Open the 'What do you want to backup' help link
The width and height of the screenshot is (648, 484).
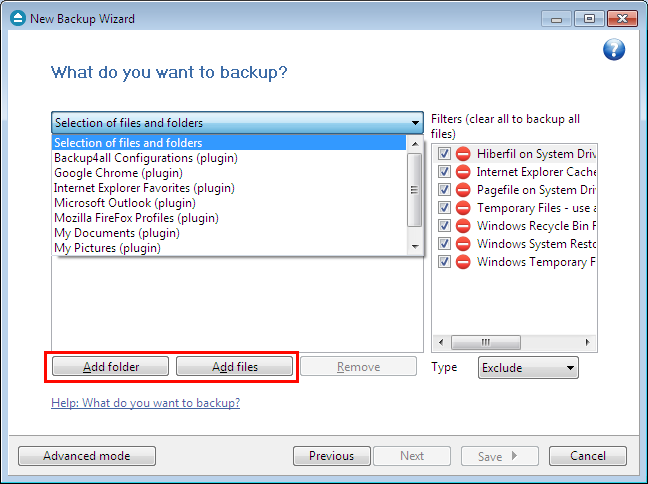tap(145, 403)
